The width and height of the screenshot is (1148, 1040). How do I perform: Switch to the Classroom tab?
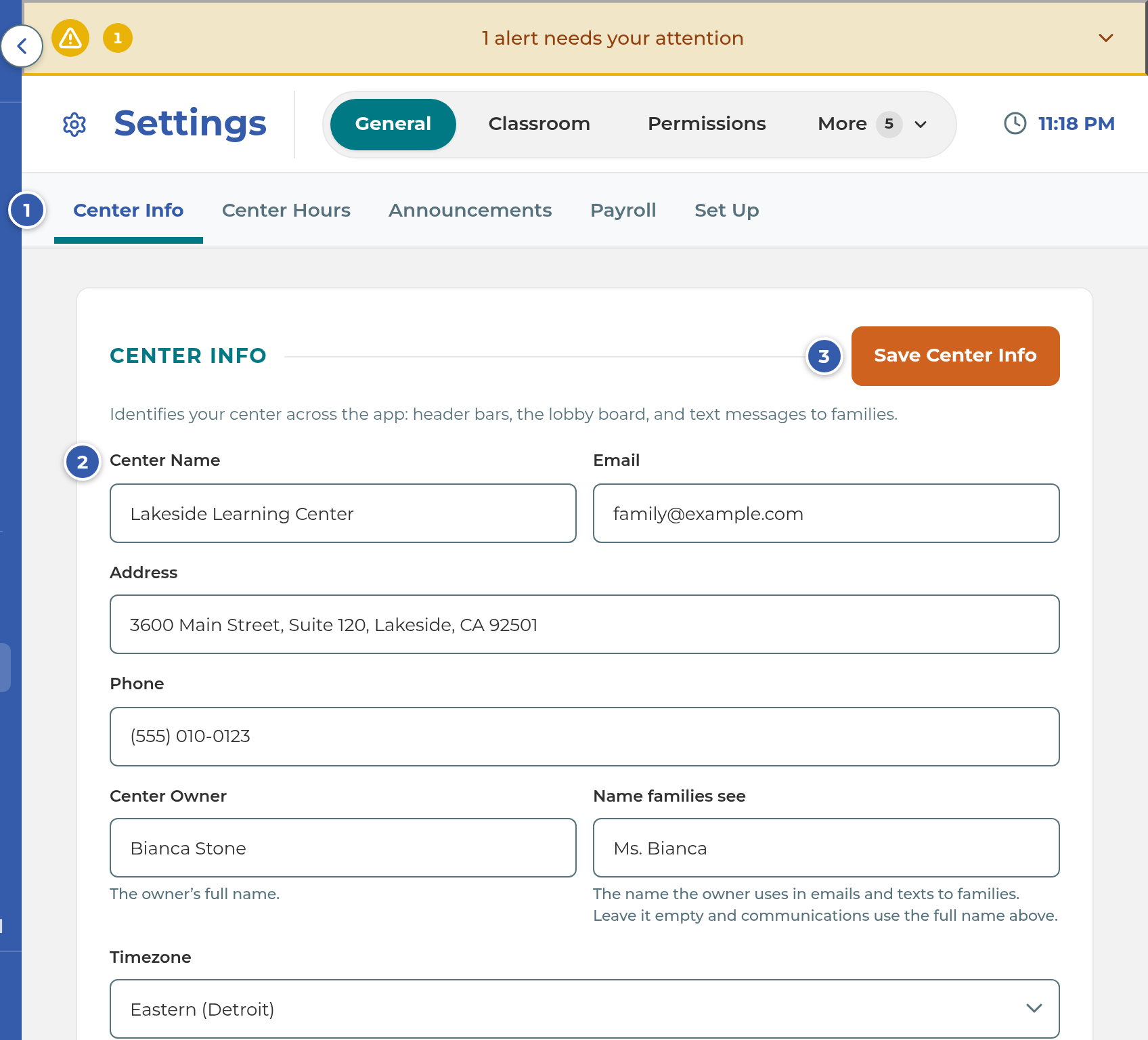[539, 124]
